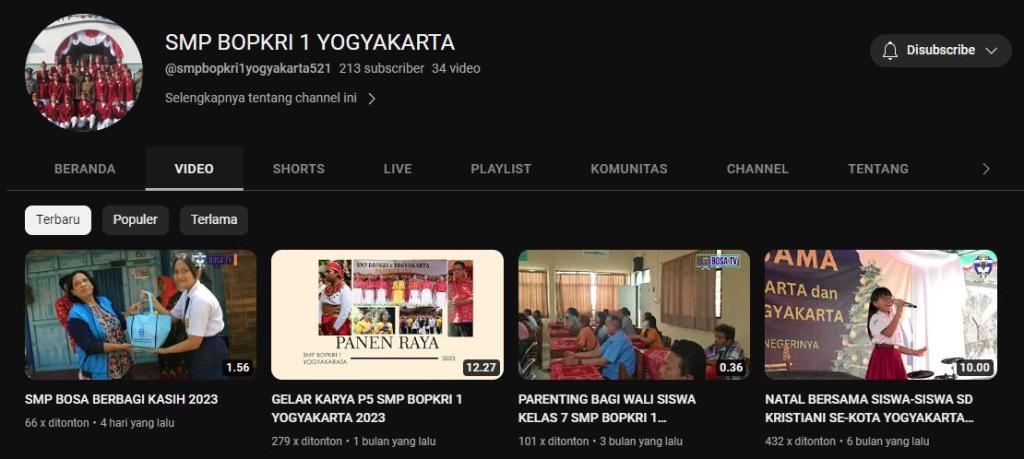
Task: Open the SHORTS tab
Action: pos(298,169)
